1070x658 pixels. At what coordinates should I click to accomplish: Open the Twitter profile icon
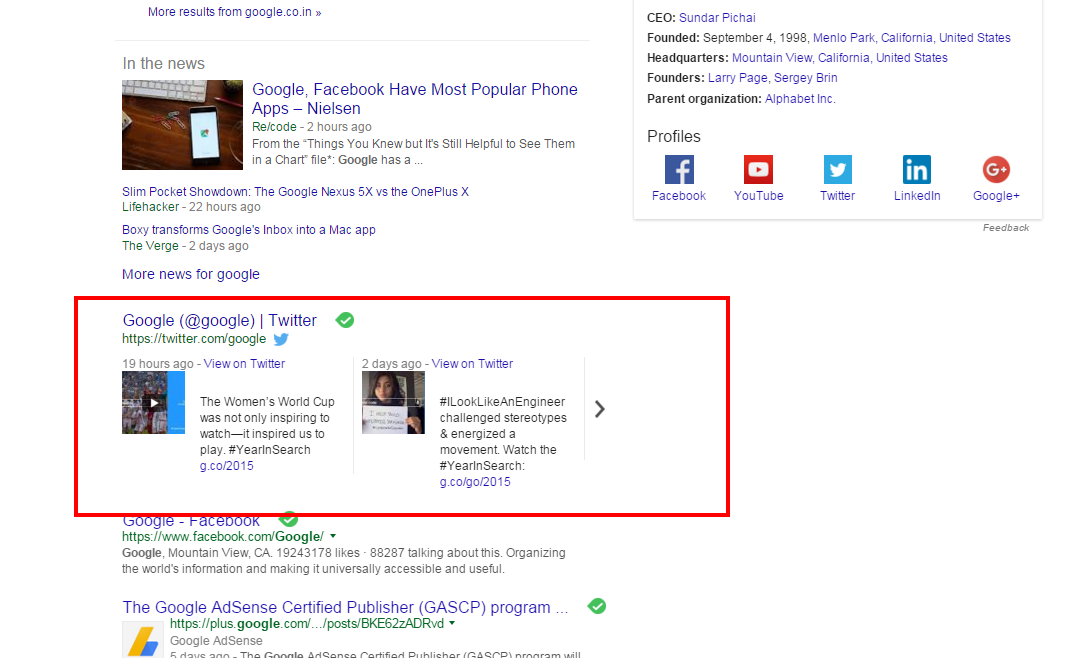coord(837,169)
